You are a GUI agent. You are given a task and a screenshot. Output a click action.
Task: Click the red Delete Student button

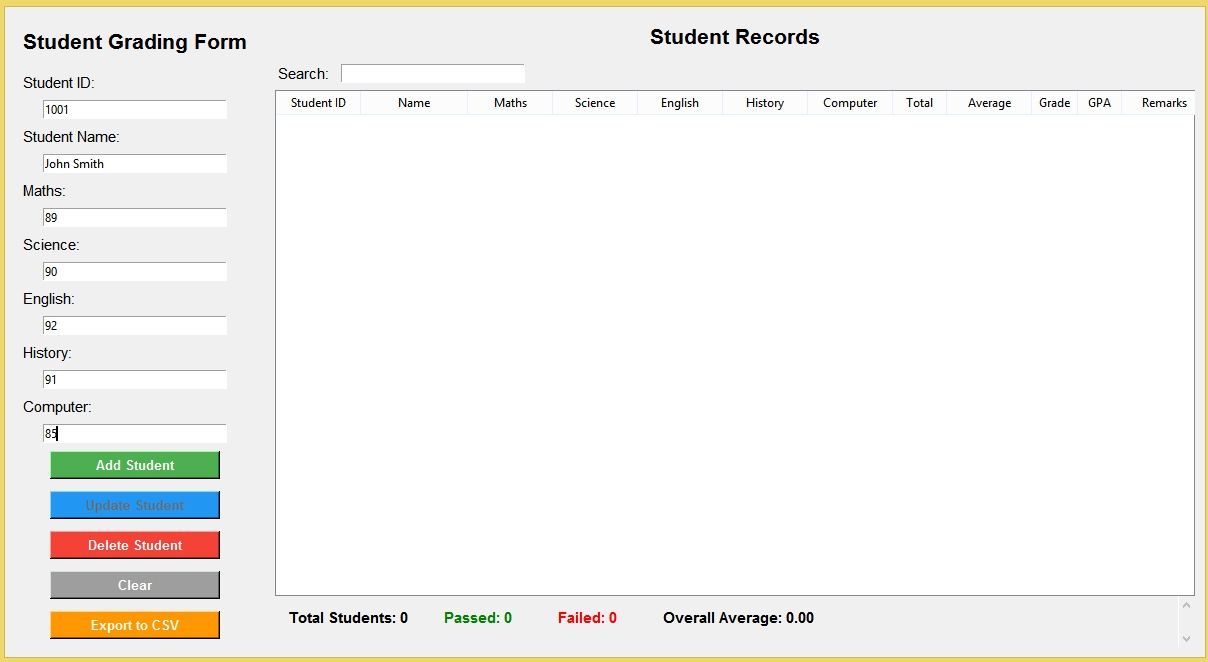pyautogui.click(x=135, y=545)
